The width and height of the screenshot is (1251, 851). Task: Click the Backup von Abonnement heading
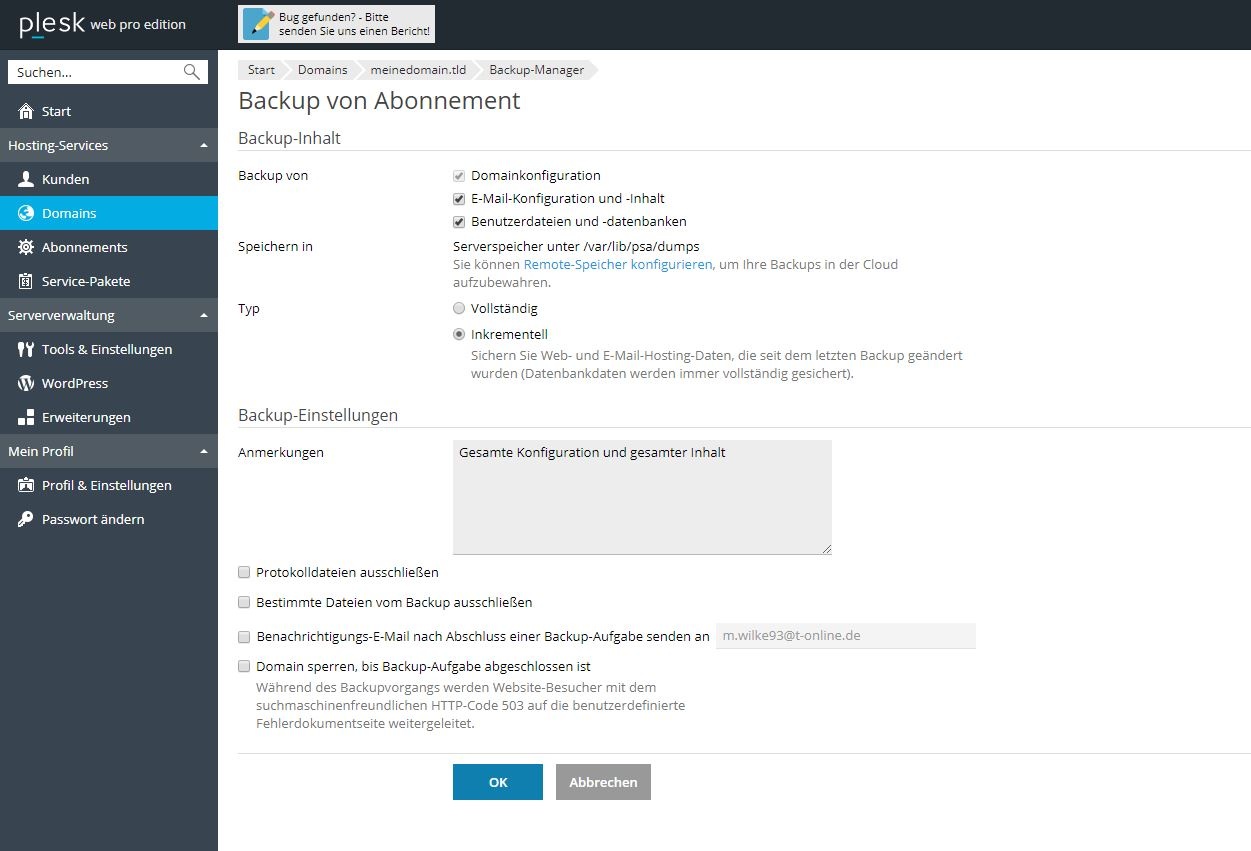379,100
